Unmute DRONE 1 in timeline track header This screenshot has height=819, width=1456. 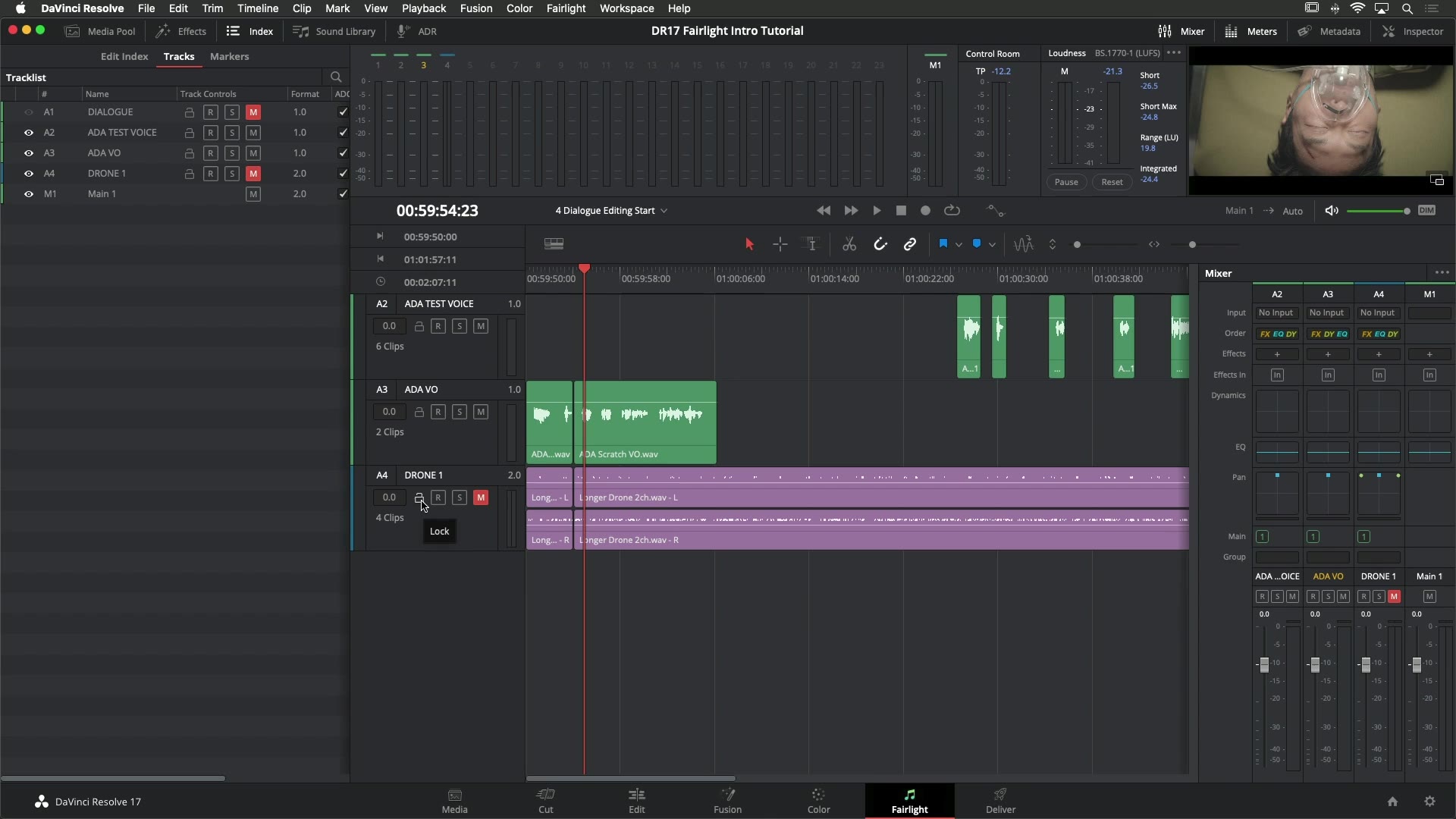coord(481,497)
